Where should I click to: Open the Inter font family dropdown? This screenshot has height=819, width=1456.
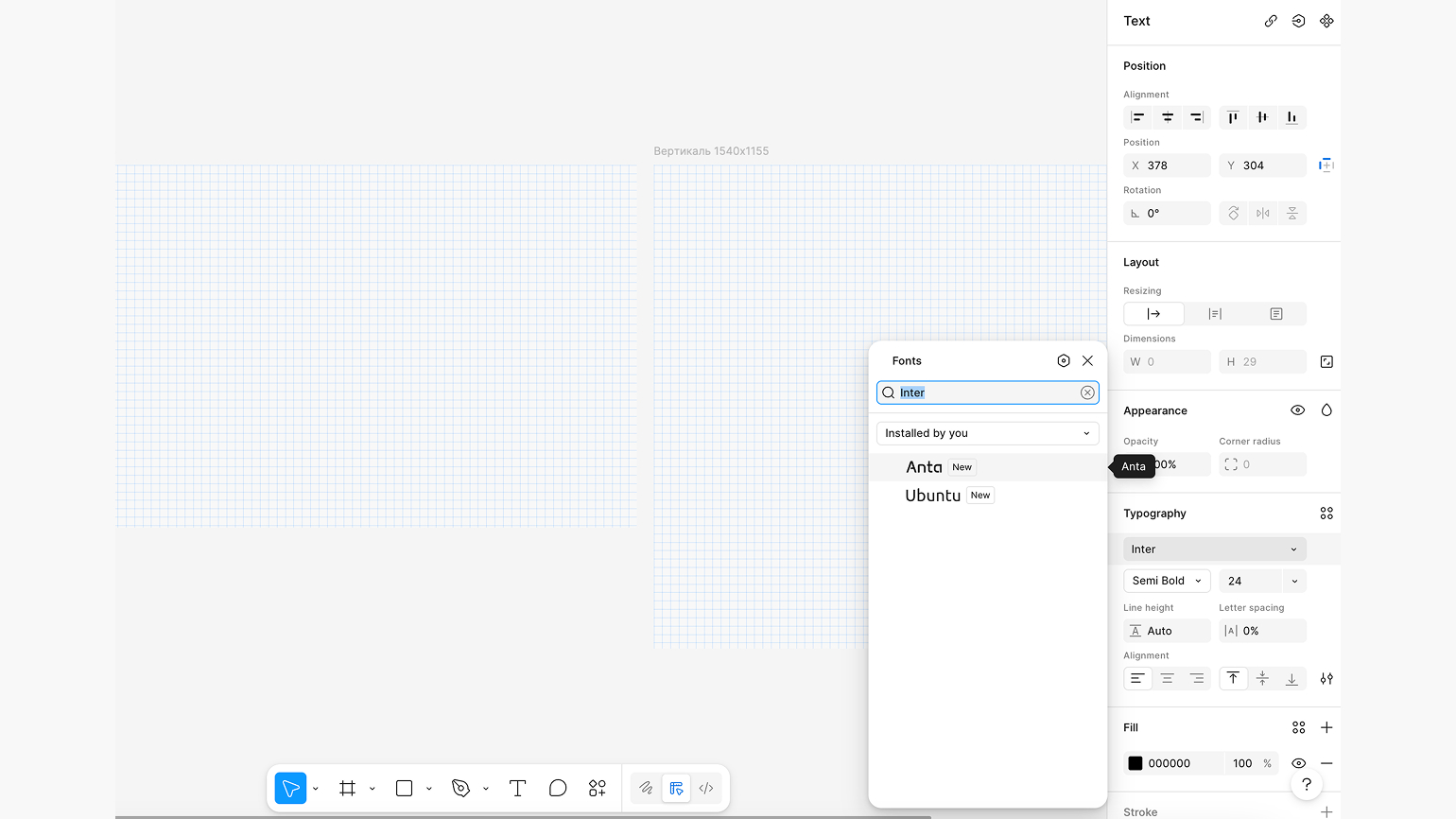click(x=1214, y=549)
